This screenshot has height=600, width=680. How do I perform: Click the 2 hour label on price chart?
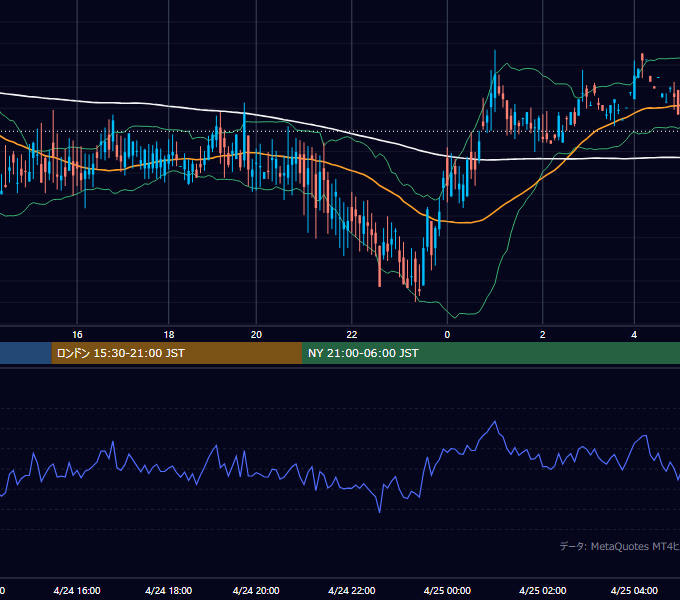[x=543, y=335]
